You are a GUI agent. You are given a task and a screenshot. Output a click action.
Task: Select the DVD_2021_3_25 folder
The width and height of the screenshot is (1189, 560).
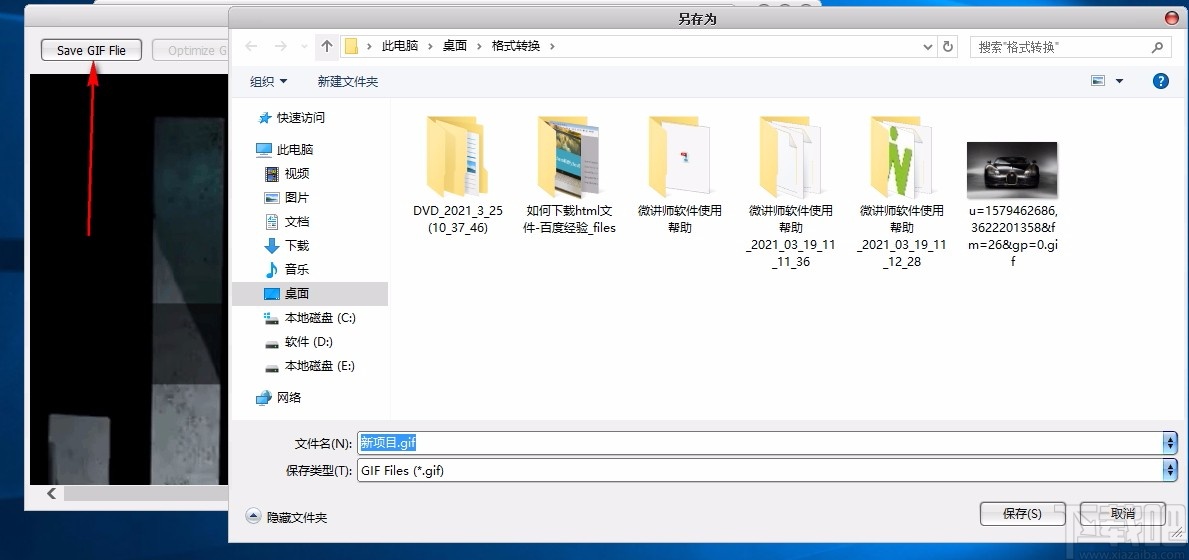pos(457,175)
